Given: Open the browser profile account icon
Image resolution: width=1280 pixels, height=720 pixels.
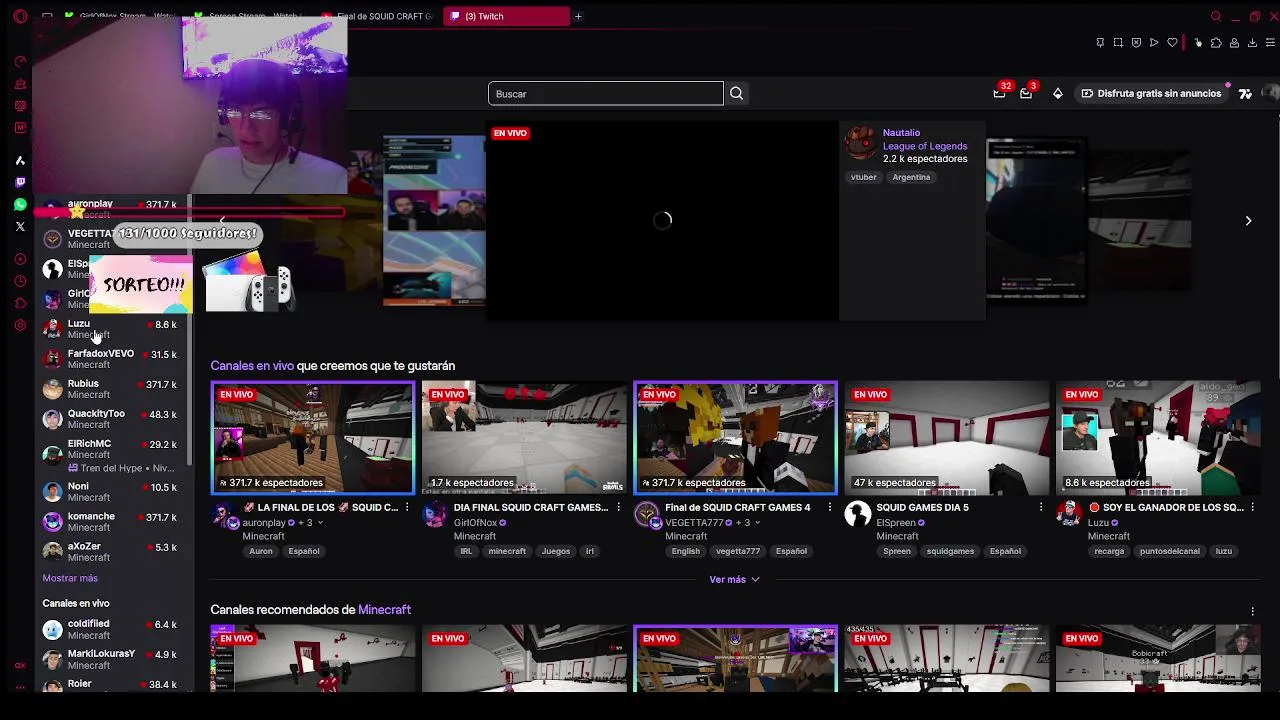Looking at the screenshot, I should pos(1234,43).
